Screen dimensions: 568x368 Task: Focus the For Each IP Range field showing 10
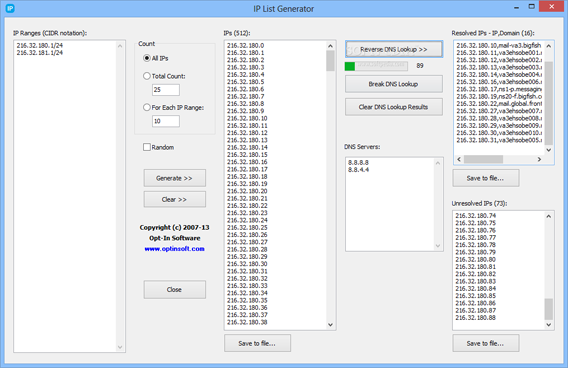coord(166,121)
